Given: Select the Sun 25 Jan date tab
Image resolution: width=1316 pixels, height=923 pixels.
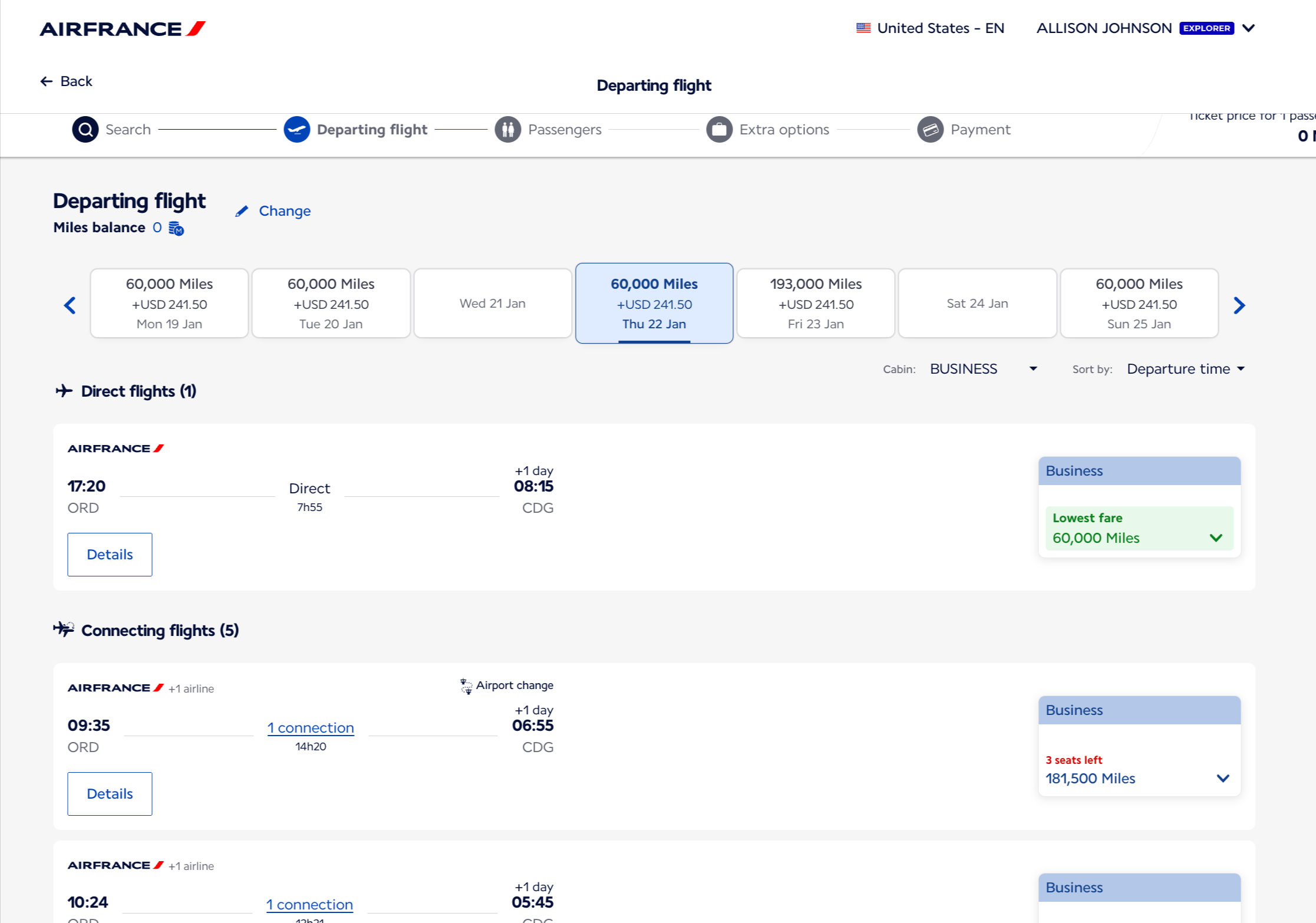Looking at the screenshot, I should tap(1139, 304).
